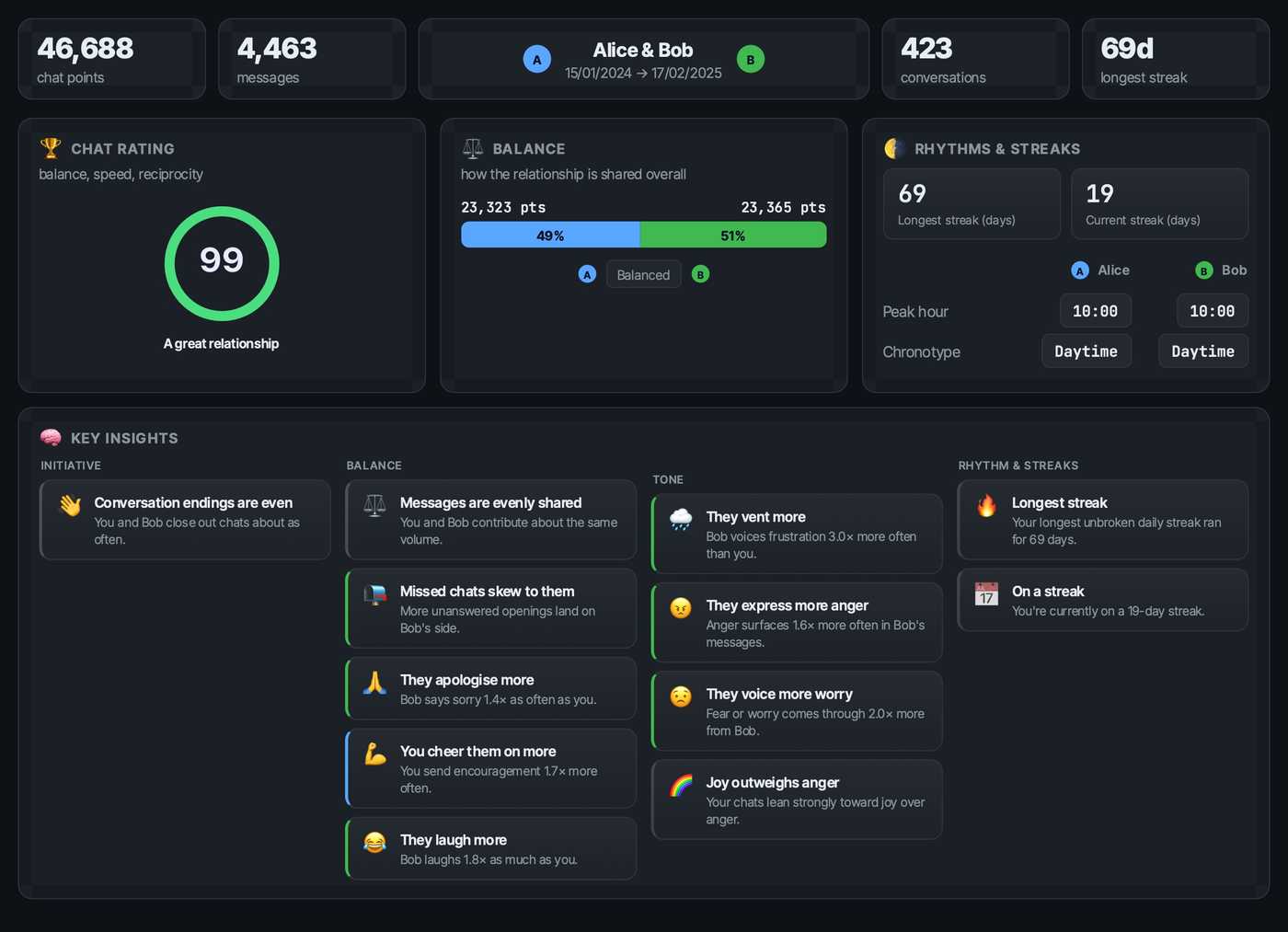Click the blue 49% segment of balance bar
This screenshot has height=932, width=1288.
tap(550, 236)
